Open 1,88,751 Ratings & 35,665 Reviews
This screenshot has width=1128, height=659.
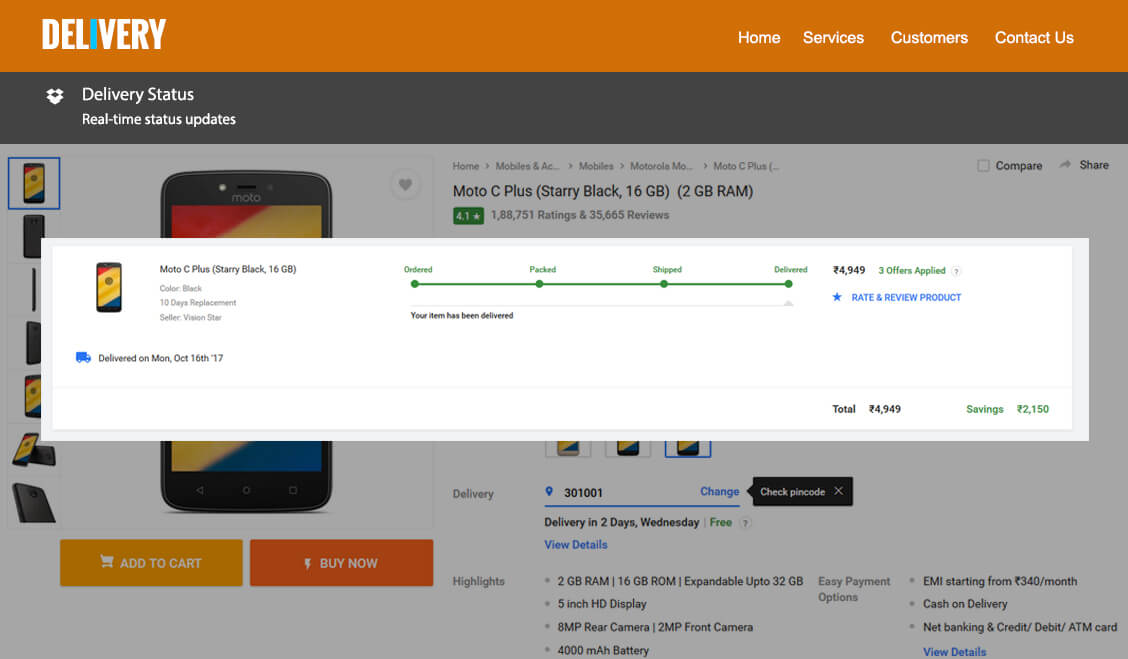tap(580, 215)
